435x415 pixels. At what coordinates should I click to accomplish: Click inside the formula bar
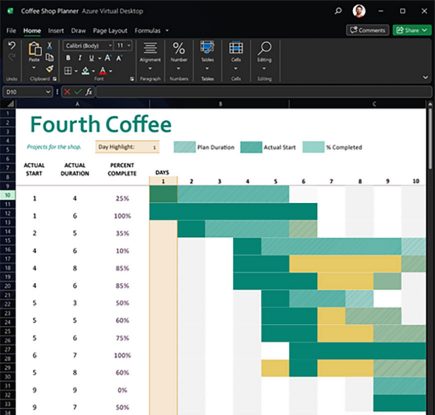tap(263, 92)
